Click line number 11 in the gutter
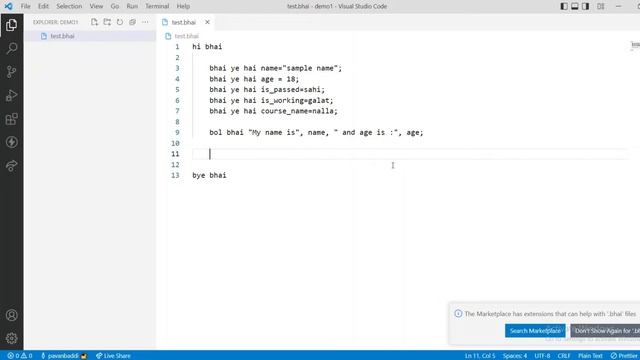This screenshot has width=640, height=360. 175,154
